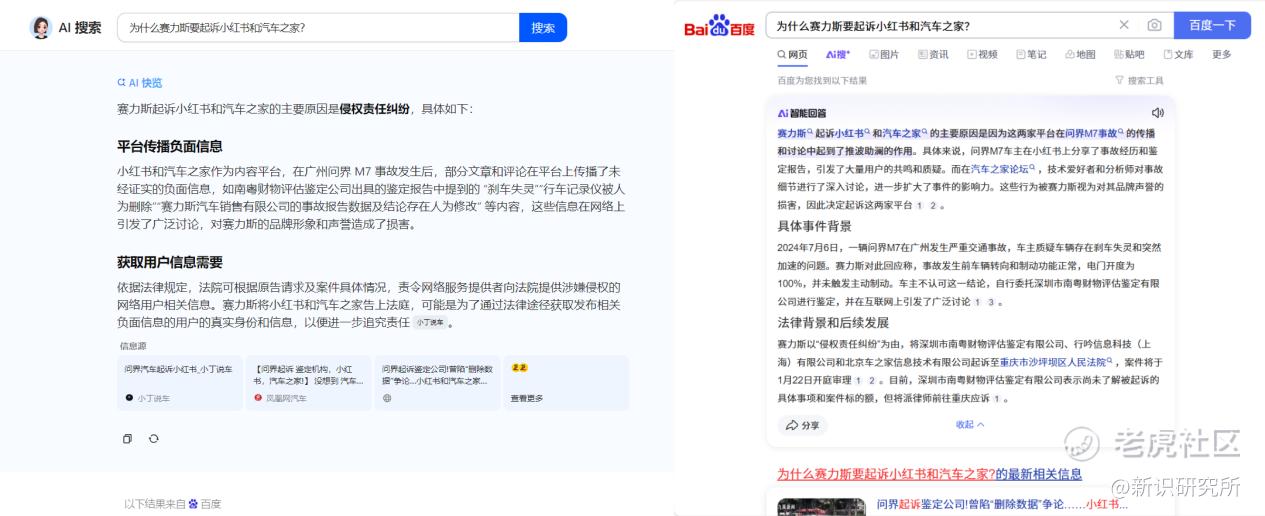Click the 重庆市沙坪坝区人民法院 link
Image resolution: width=1265 pixels, height=516 pixels.
pyautogui.click(x=1054, y=362)
